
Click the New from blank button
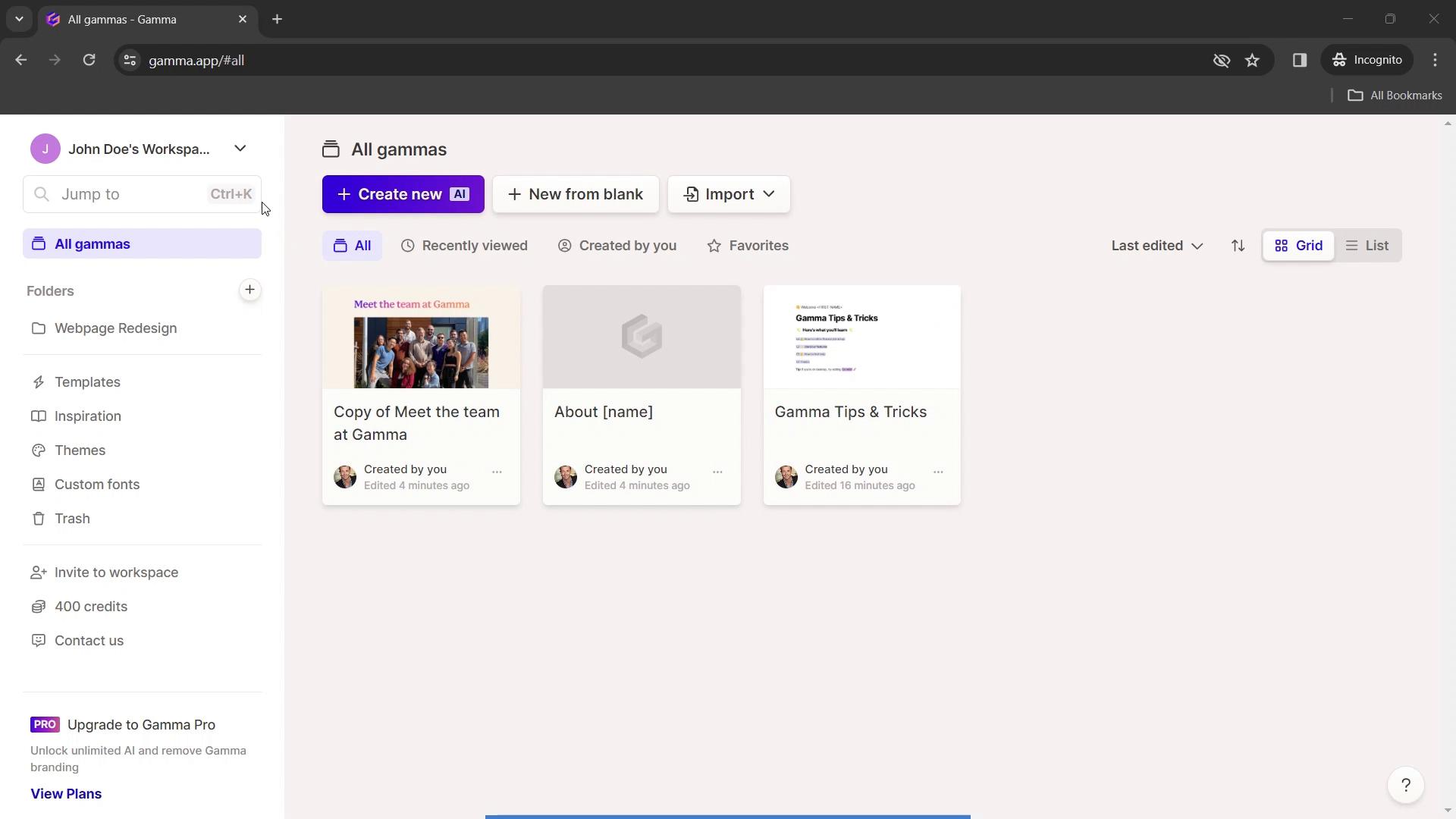(x=576, y=194)
